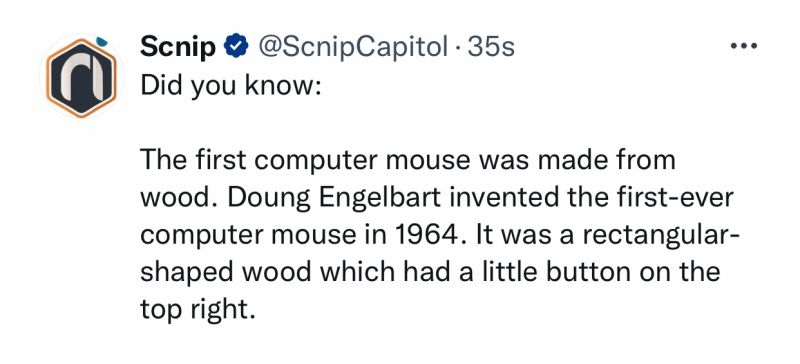The width and height of the screenshot is (800, 364).
Task: Click 'computer mouse in' on the third line
Action: (x=265, y=236)
